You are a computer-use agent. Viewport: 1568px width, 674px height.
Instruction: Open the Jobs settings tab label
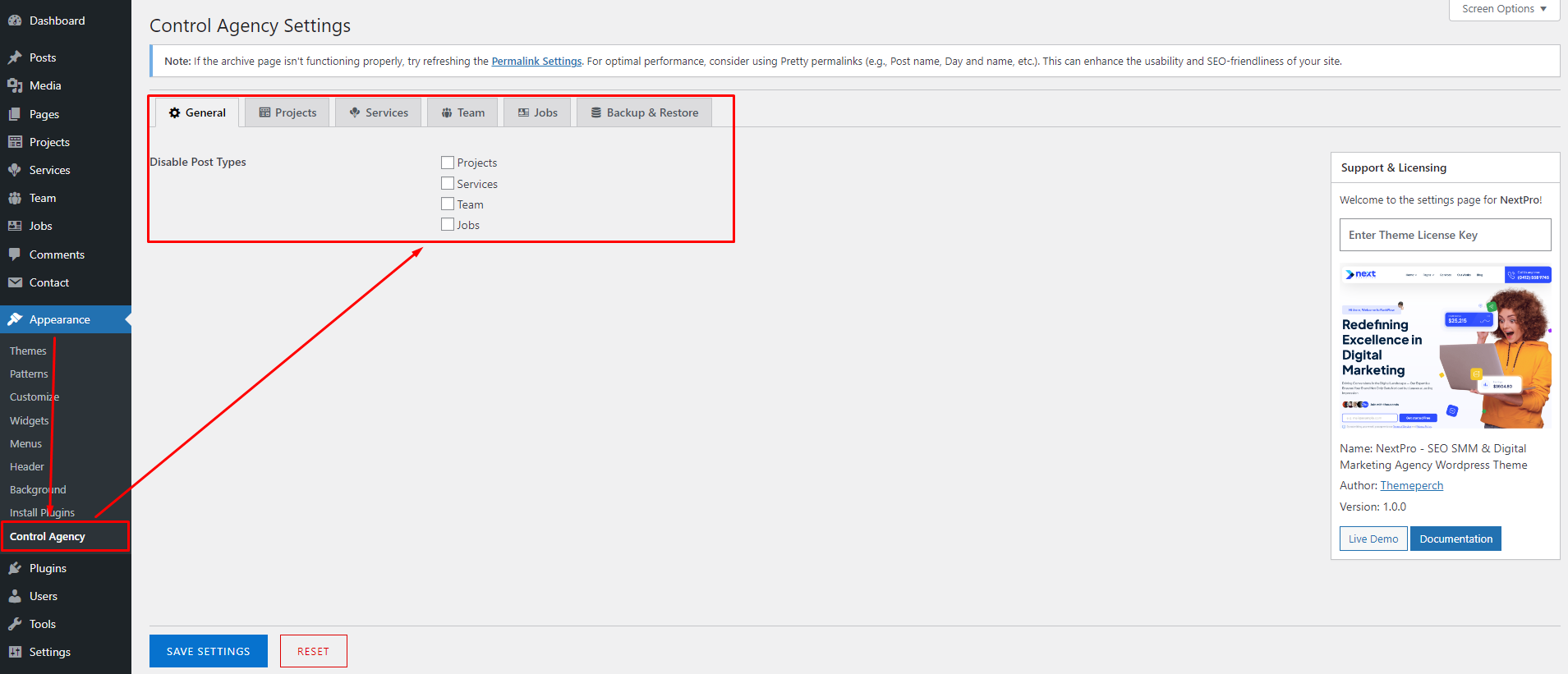tap(545, 112)
